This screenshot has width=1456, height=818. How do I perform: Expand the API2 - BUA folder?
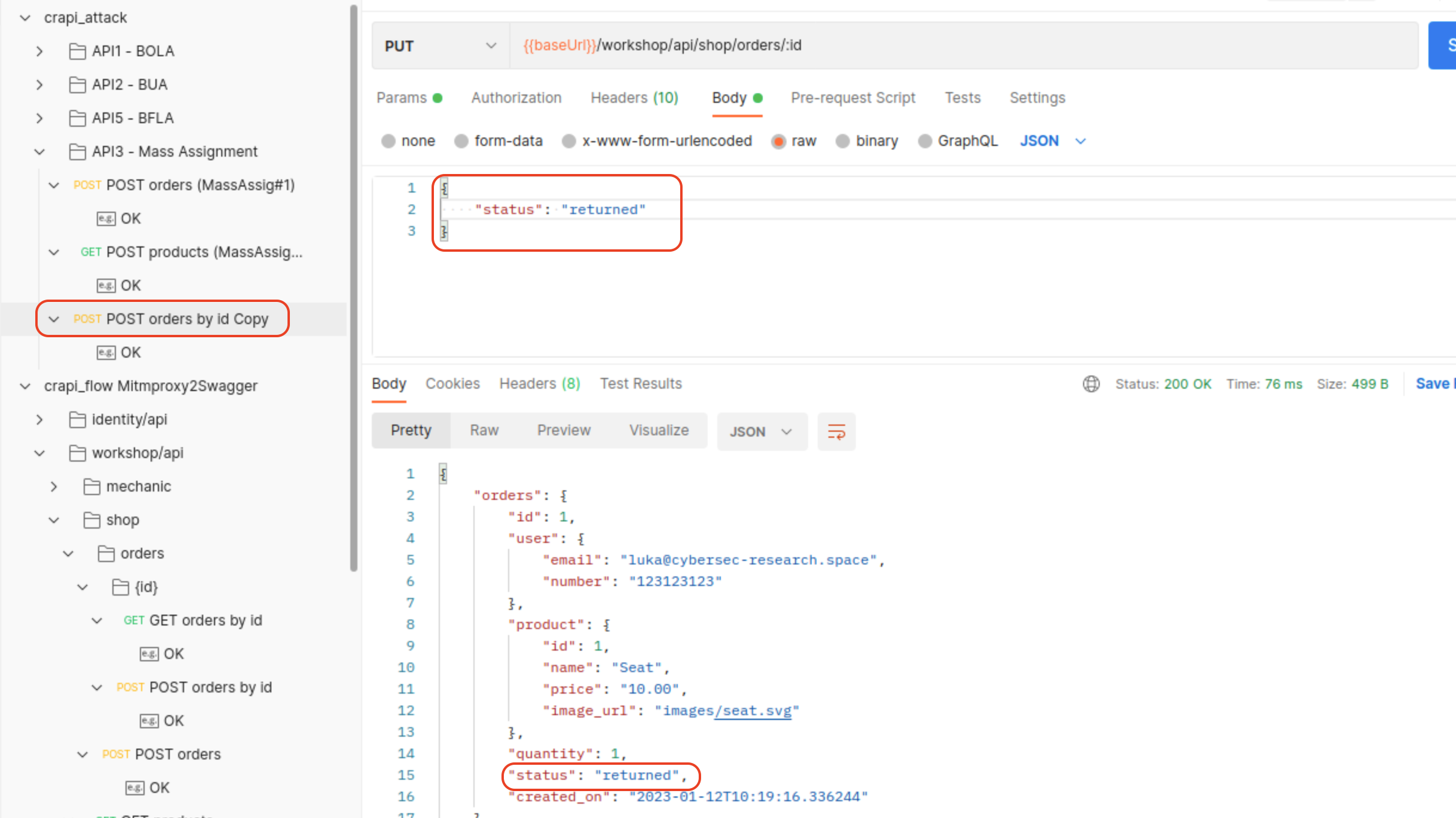point(39,85)
